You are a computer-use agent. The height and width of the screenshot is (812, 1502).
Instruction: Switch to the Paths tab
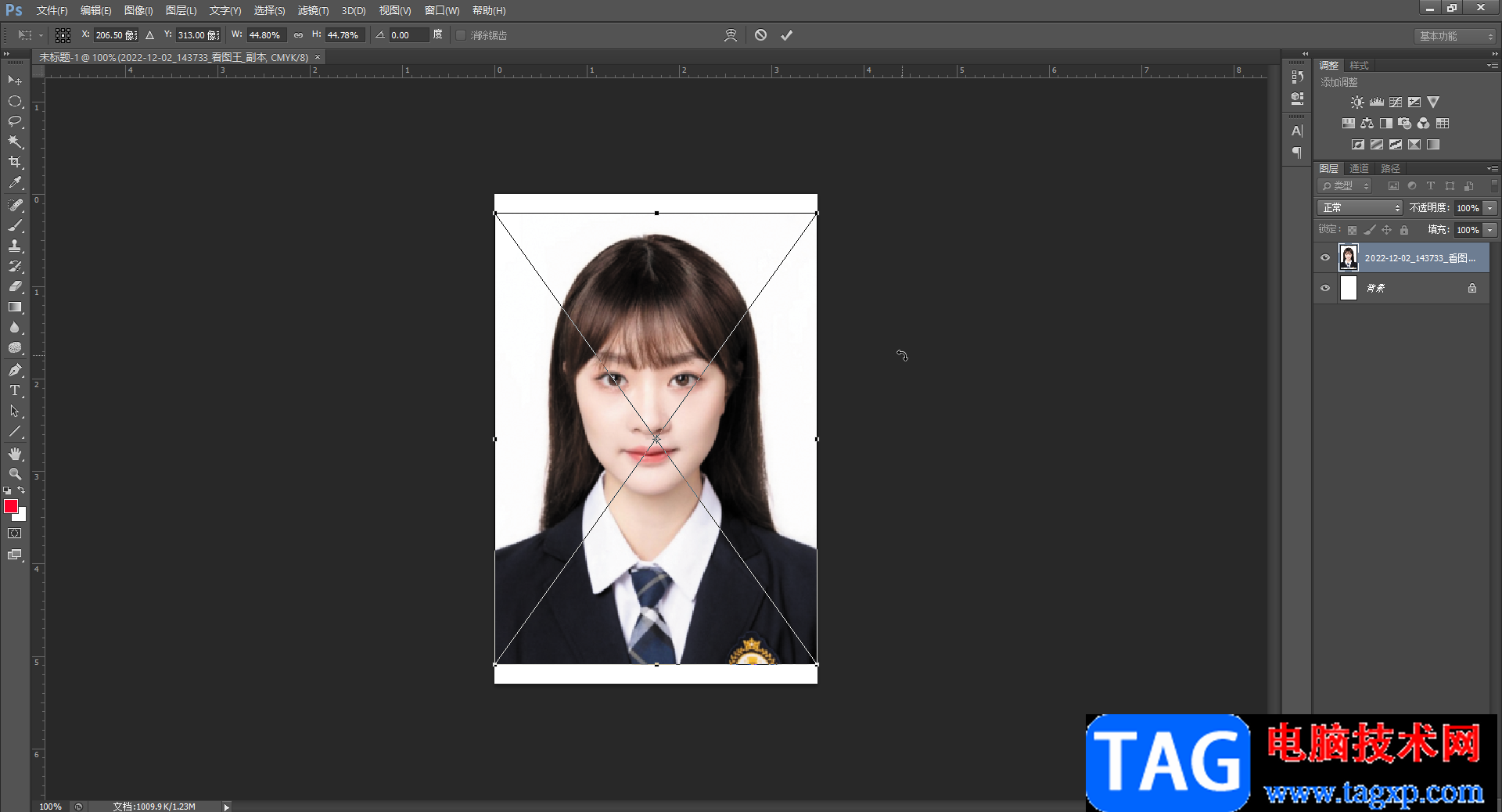tap(1390, 168)
